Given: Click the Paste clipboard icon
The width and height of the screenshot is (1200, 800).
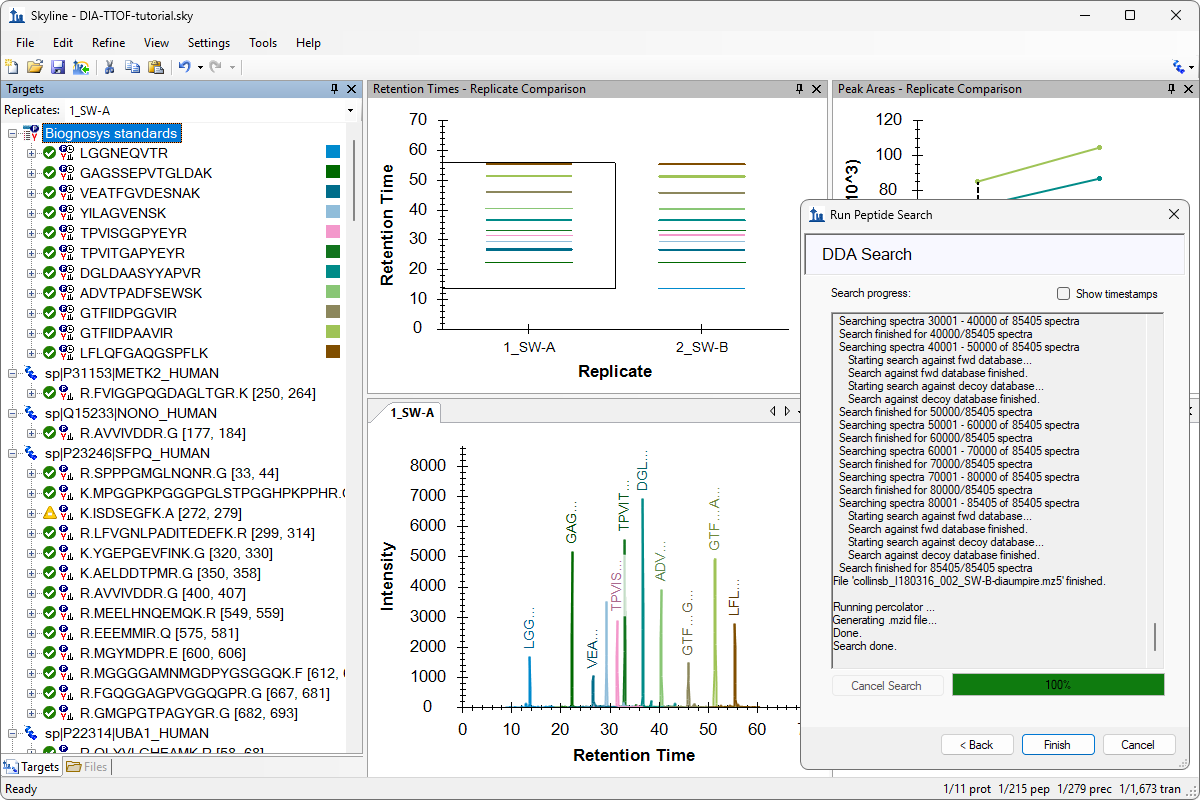Looking at the screenshot, I should (x=155, y=67).
